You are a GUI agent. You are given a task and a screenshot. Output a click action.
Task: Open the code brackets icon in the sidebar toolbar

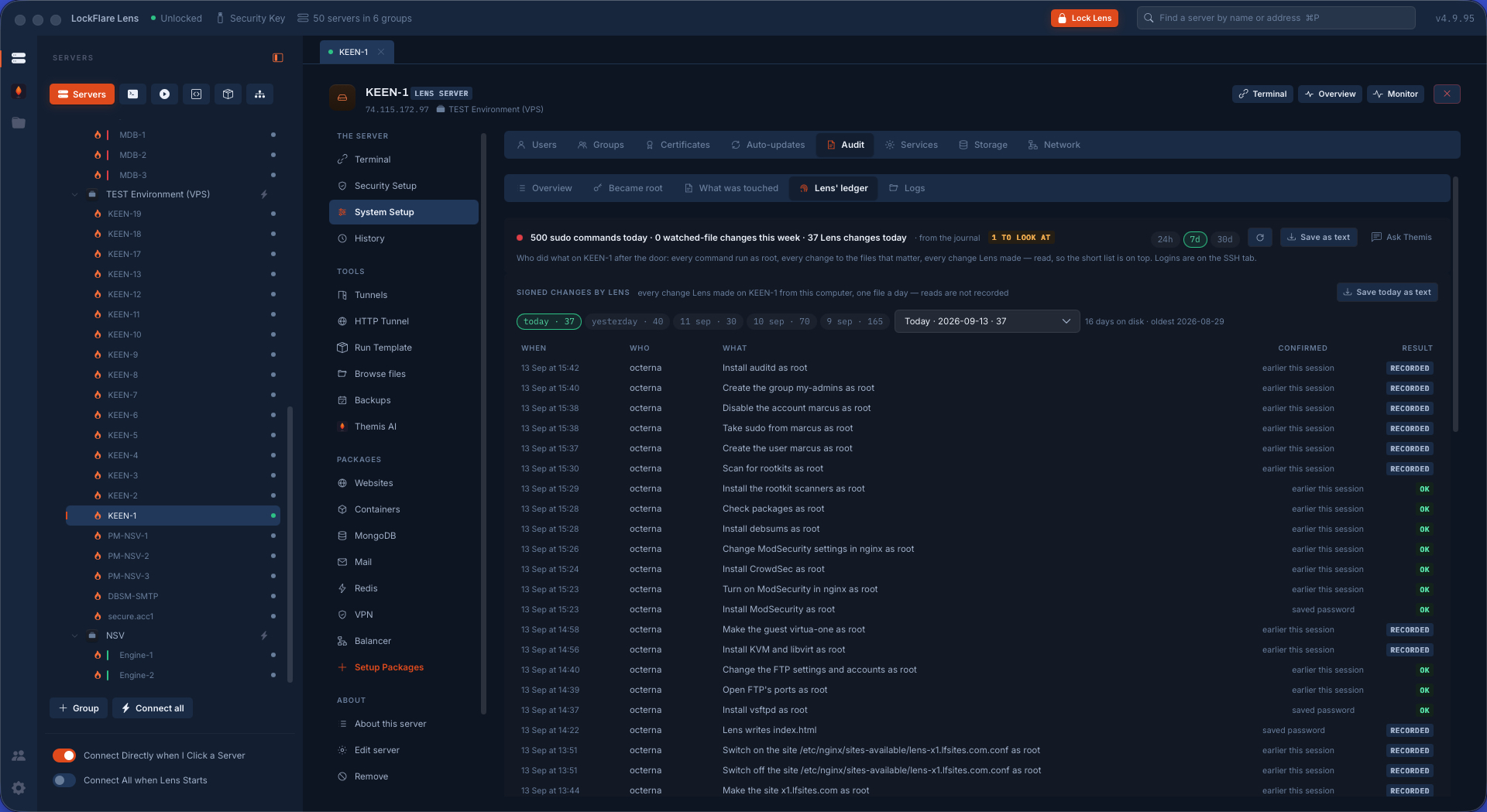tap(197, 94)
